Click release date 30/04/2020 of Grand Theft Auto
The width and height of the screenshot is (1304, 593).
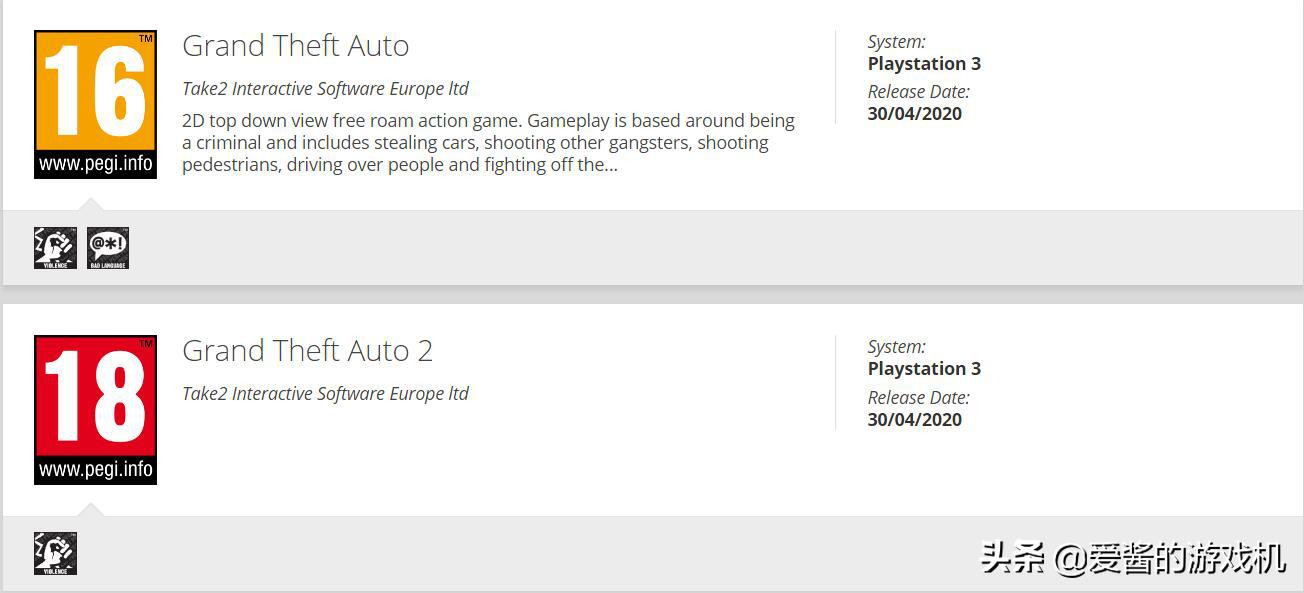click(x=915, y=114)
